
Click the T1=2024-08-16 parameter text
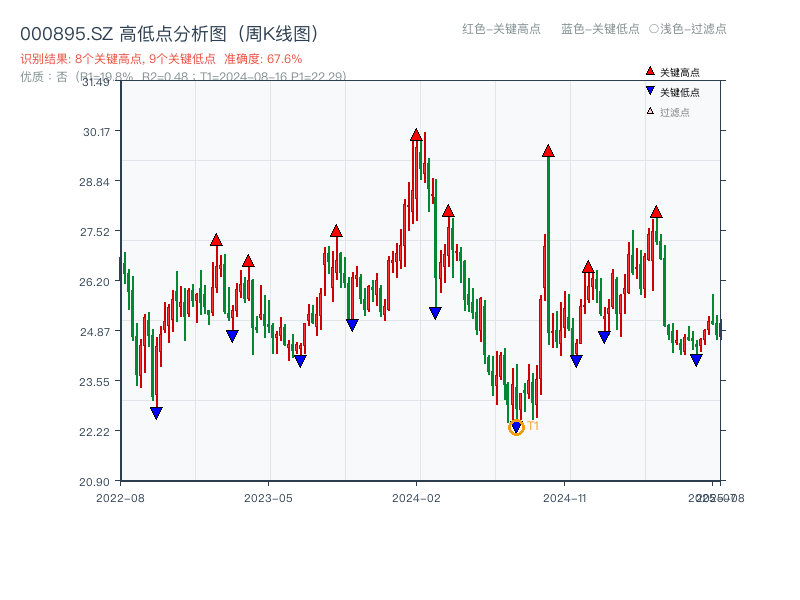point(262,74)
